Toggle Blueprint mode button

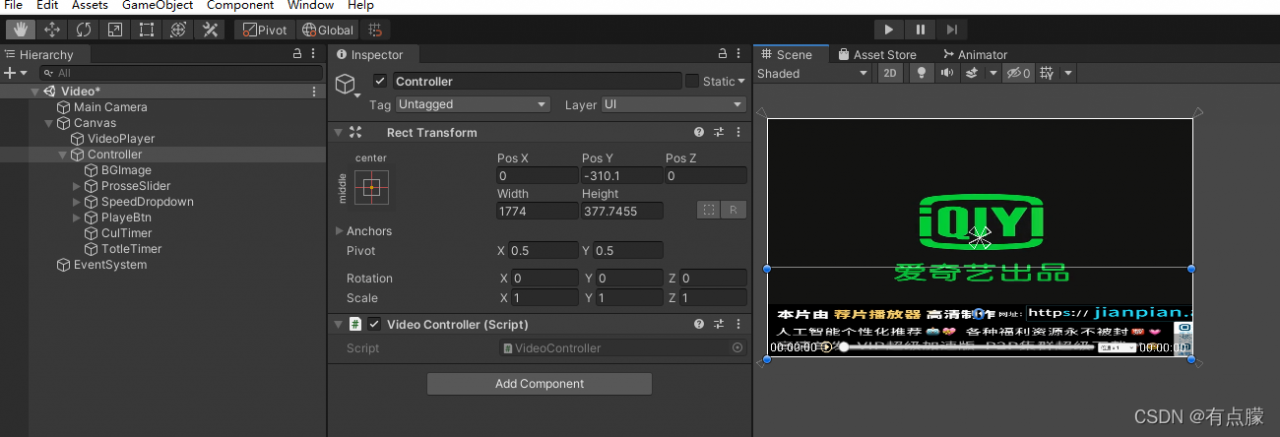tap(708, 210)
